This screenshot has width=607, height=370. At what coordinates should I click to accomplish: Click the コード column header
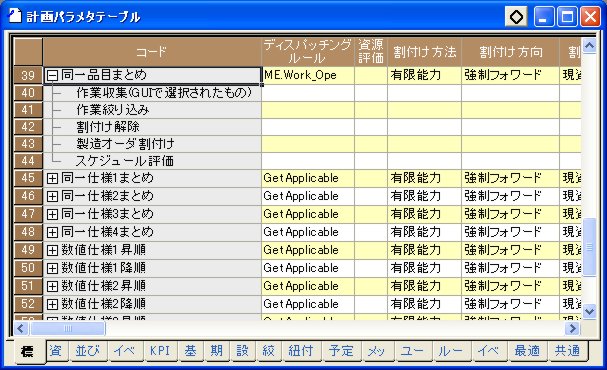click(152, 52)
